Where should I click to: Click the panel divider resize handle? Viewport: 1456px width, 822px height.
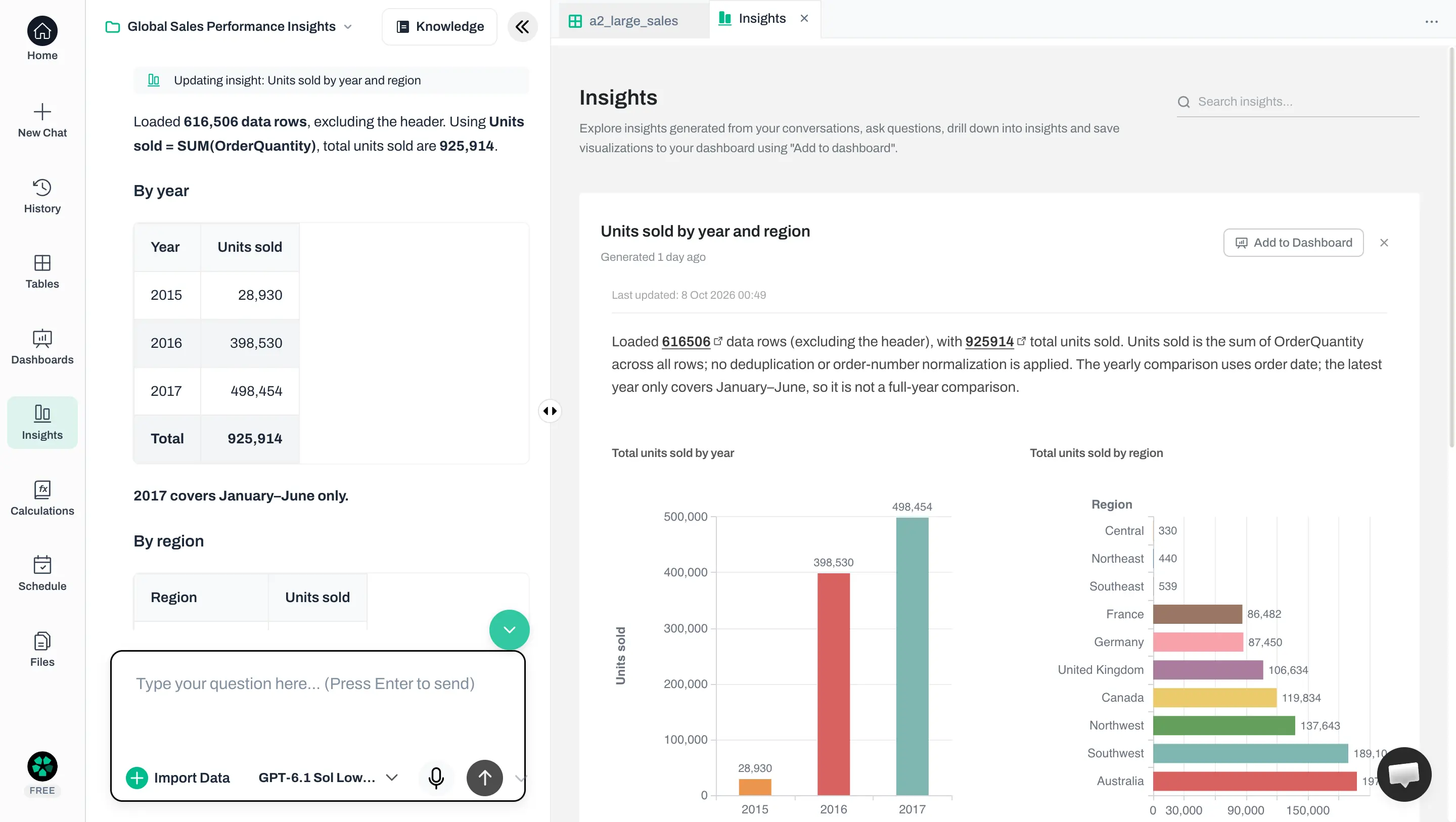(550, 411)
